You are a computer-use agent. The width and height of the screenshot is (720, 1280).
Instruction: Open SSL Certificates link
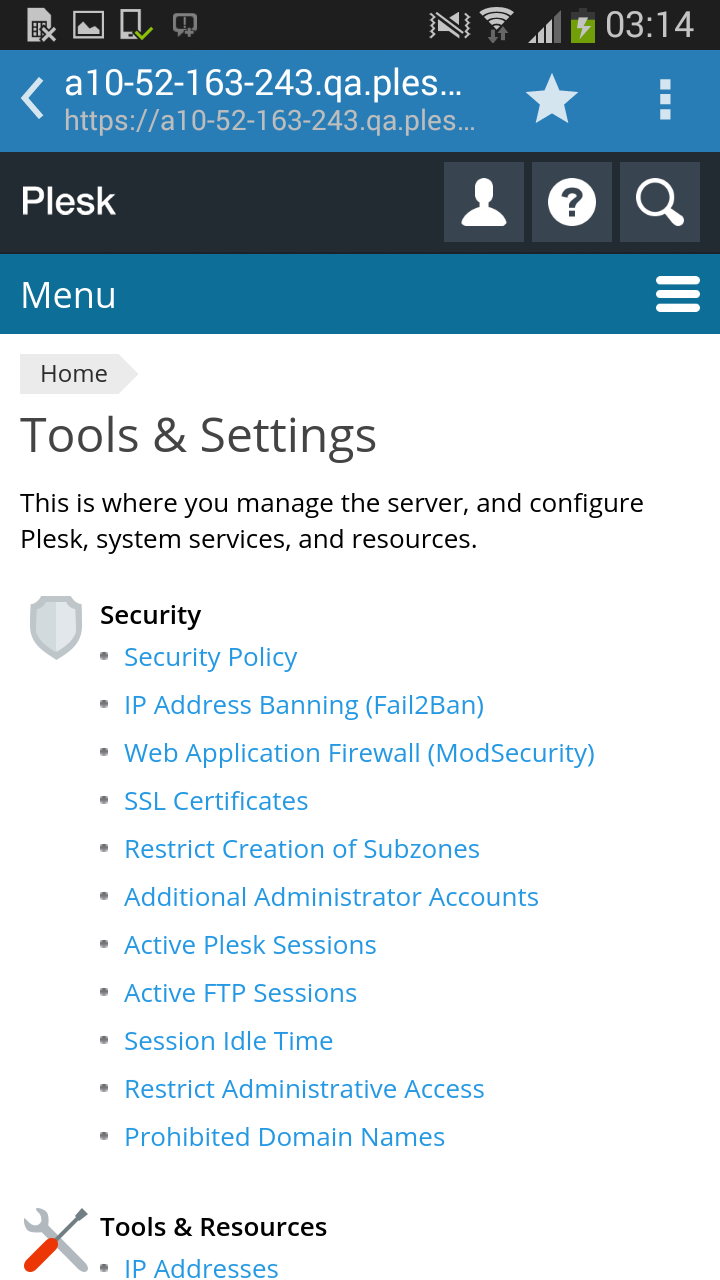pyautogui.click(x=216, y=801)
